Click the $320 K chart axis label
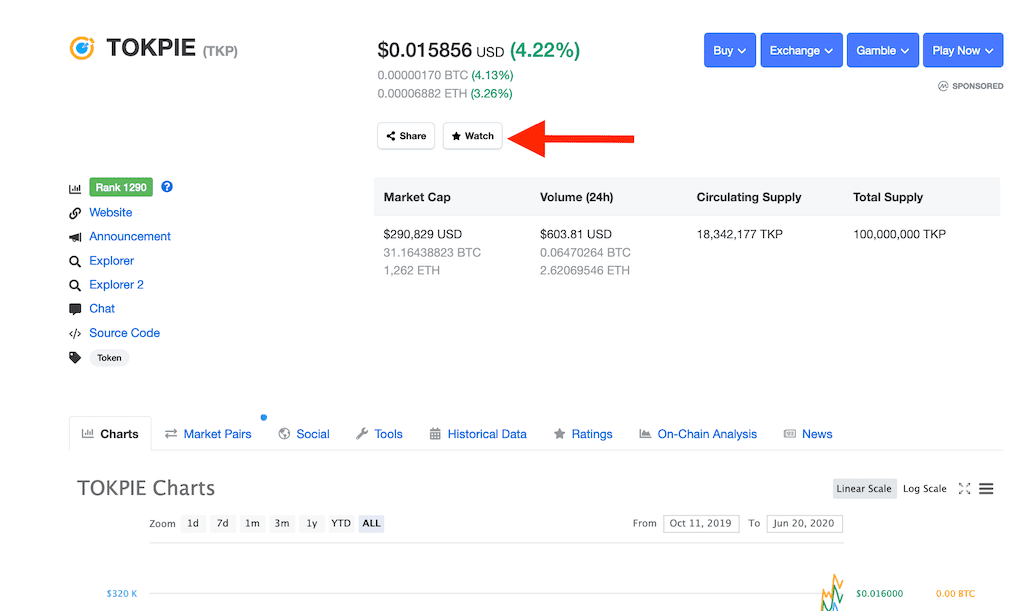Image resolution: width=1024 pixels, height=611 pixels. tap(122, 593)
